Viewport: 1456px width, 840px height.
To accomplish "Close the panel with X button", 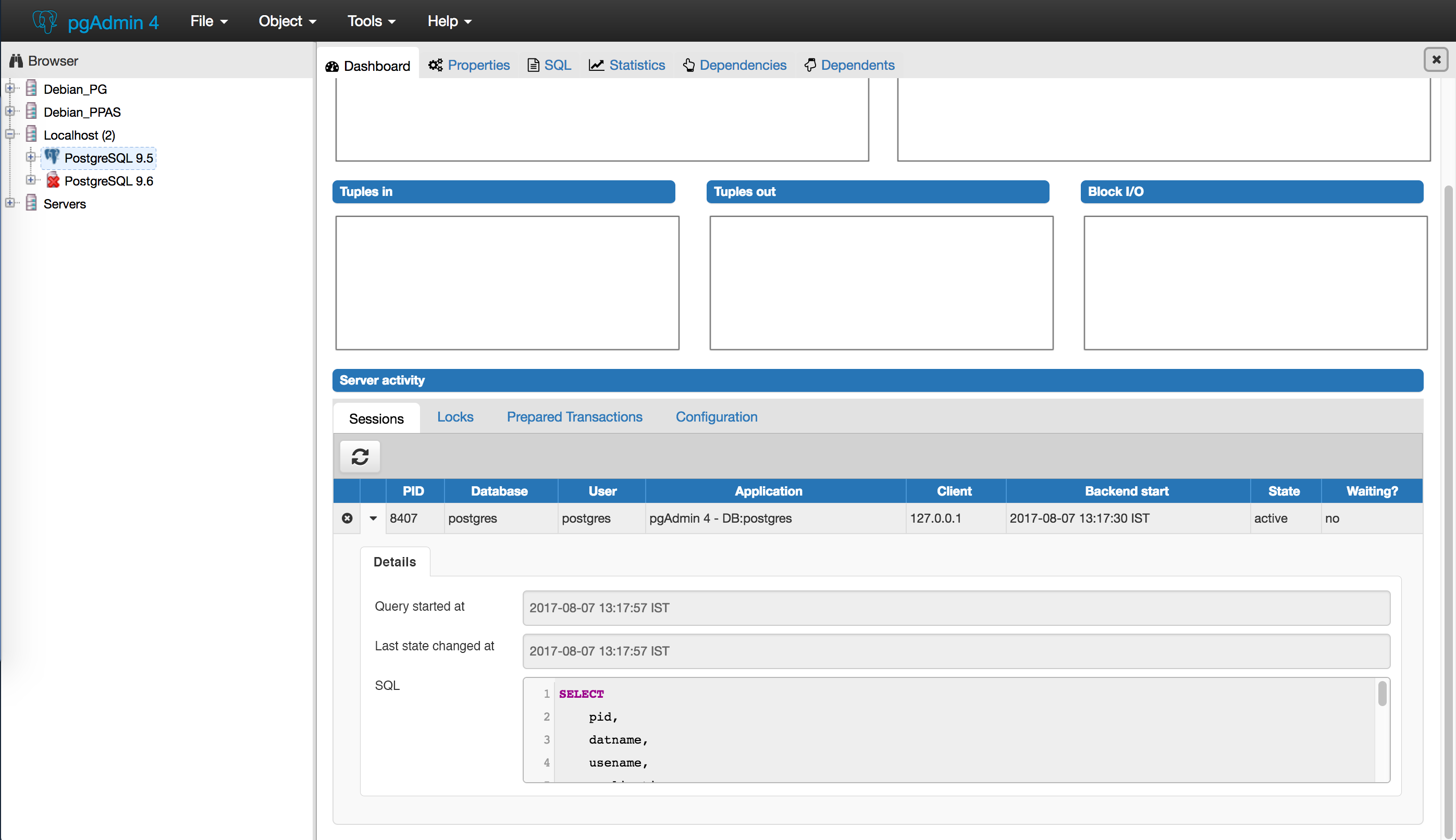I will (x=1436, y=59).
